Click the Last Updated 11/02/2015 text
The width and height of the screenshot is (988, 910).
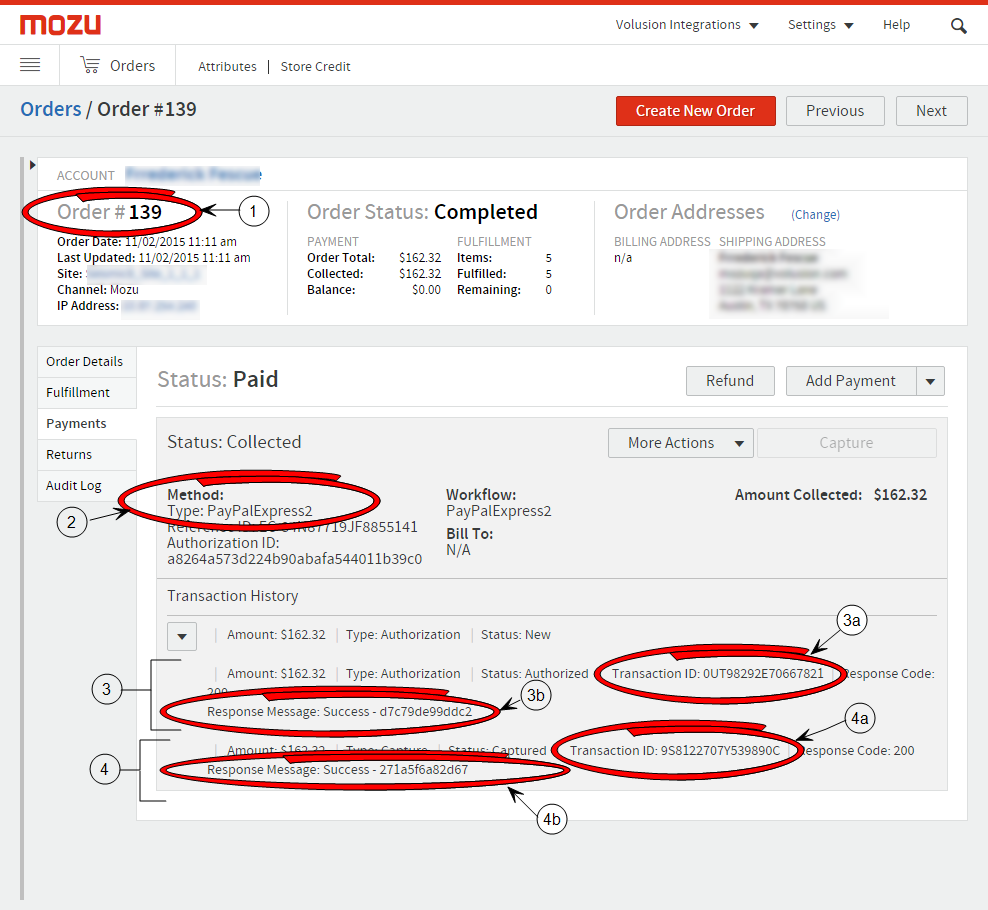154,258
